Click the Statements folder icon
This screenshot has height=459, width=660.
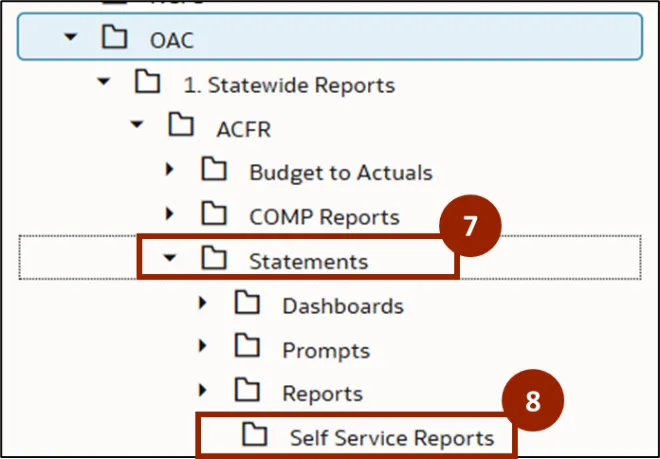(214, 259)
